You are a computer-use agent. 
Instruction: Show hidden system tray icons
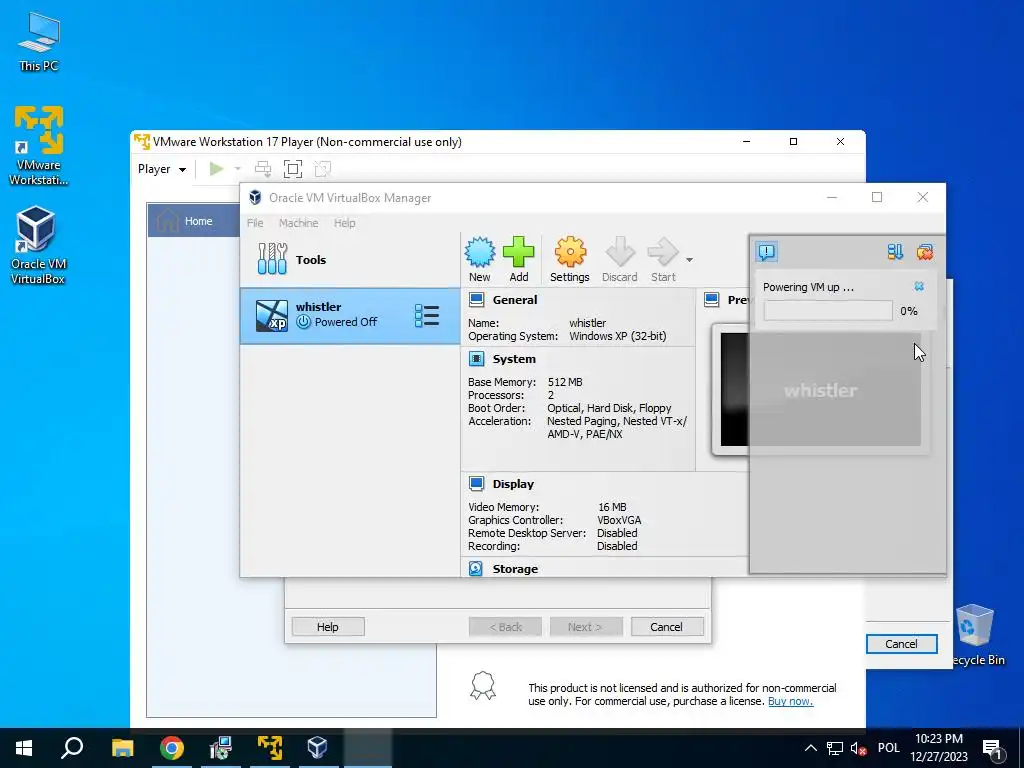tap(810, 748)
